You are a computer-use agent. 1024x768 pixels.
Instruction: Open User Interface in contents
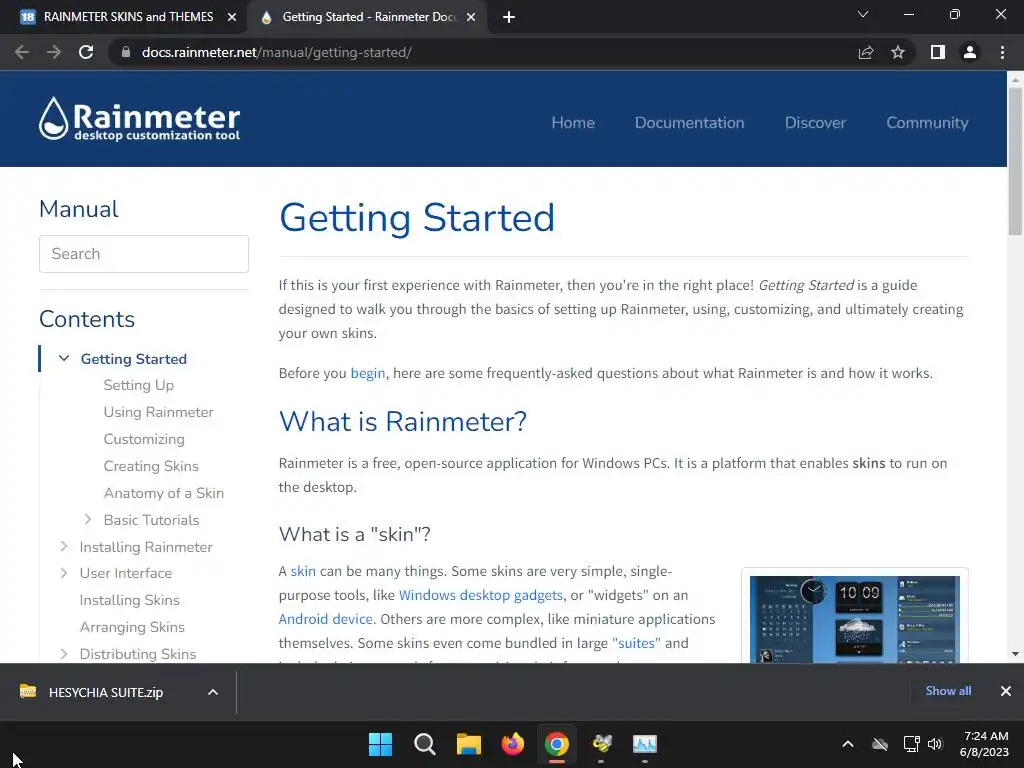point(126,573)
